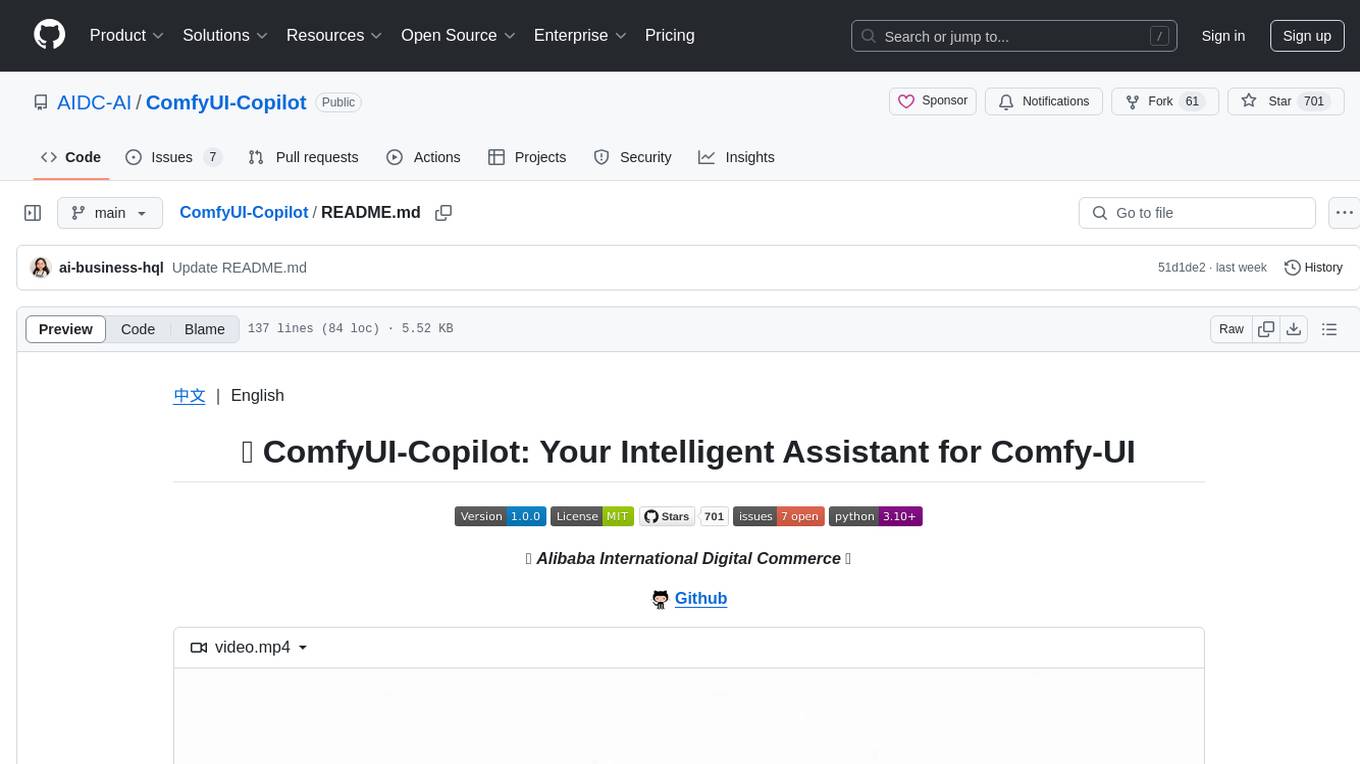Click the Alibaba International Digital Commerce text
The width and height of the screenshot is (1360, 764).
(x=688, y=558)
